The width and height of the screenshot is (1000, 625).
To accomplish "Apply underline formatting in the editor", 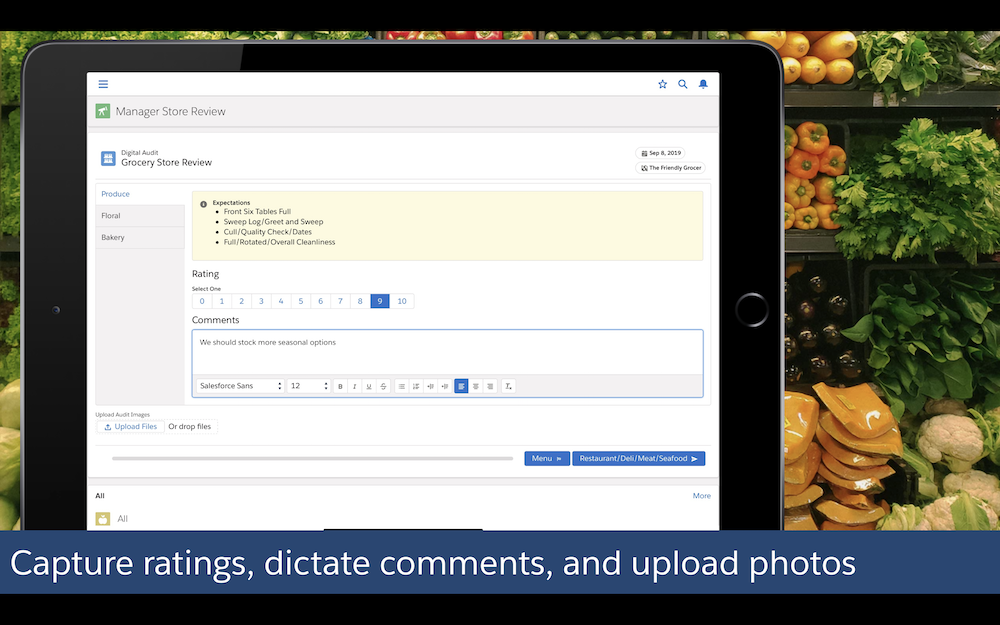I will [x=369, y=386].
